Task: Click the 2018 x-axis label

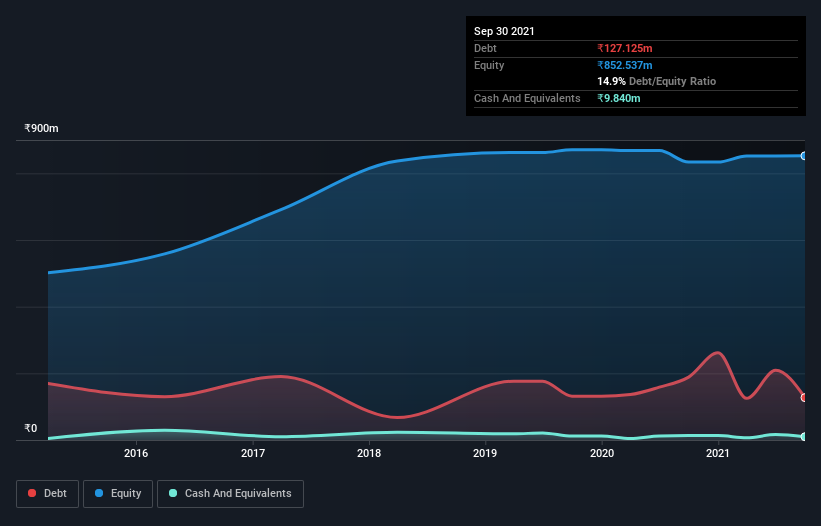Action: 369,453
